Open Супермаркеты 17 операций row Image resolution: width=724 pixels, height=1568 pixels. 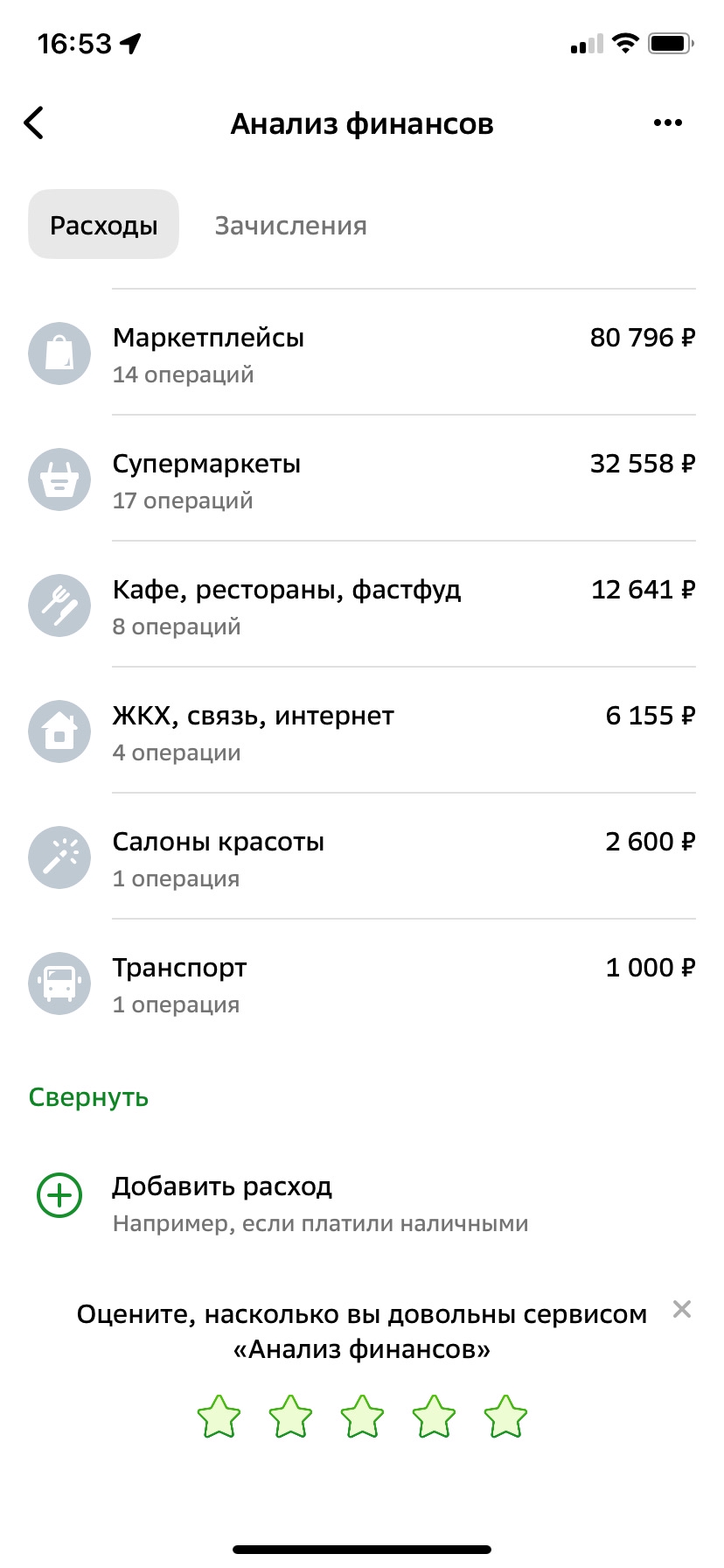pos(402,479)
